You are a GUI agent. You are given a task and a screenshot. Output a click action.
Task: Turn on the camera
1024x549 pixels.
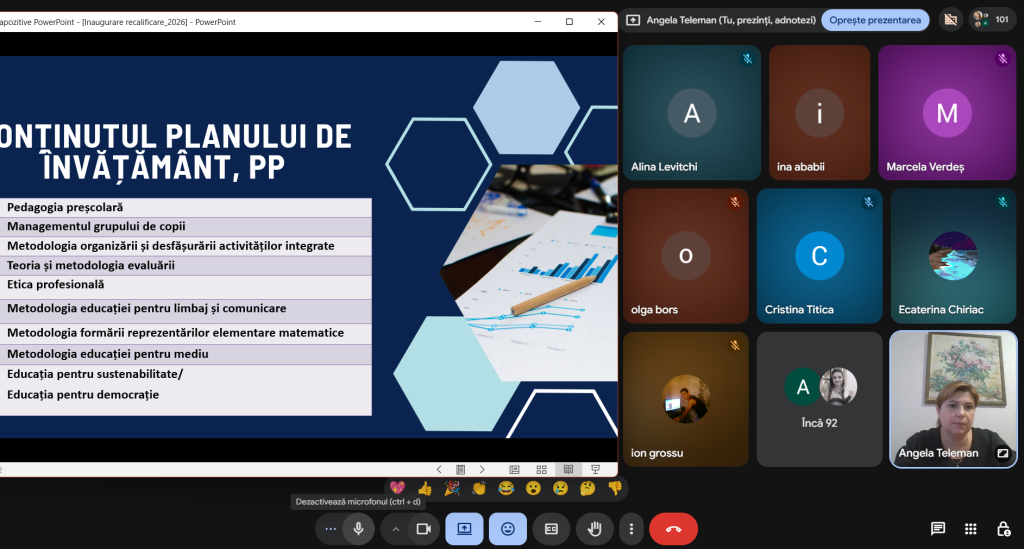(423, 529)
